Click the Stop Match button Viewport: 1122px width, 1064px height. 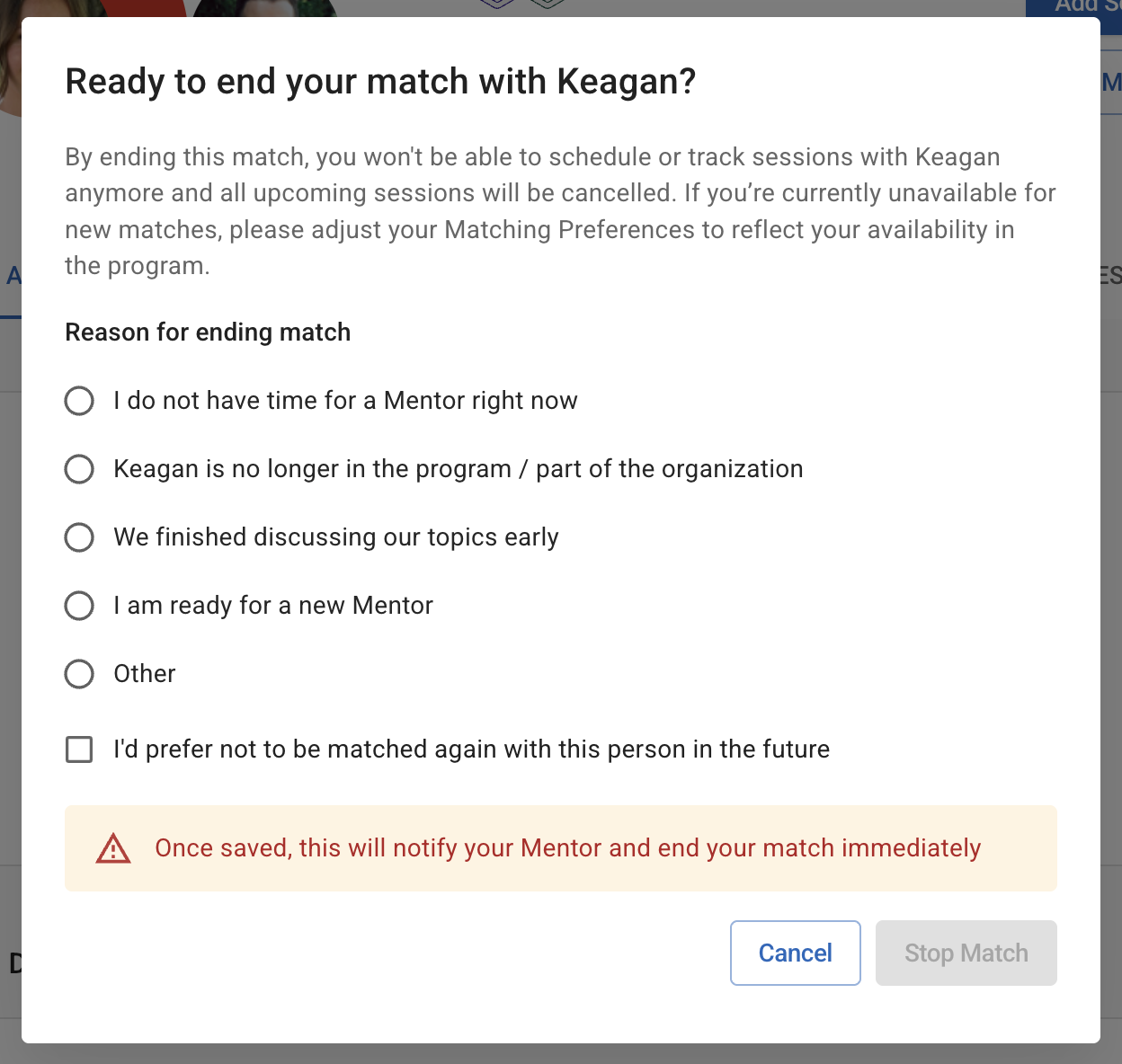(x=966, y=953)
